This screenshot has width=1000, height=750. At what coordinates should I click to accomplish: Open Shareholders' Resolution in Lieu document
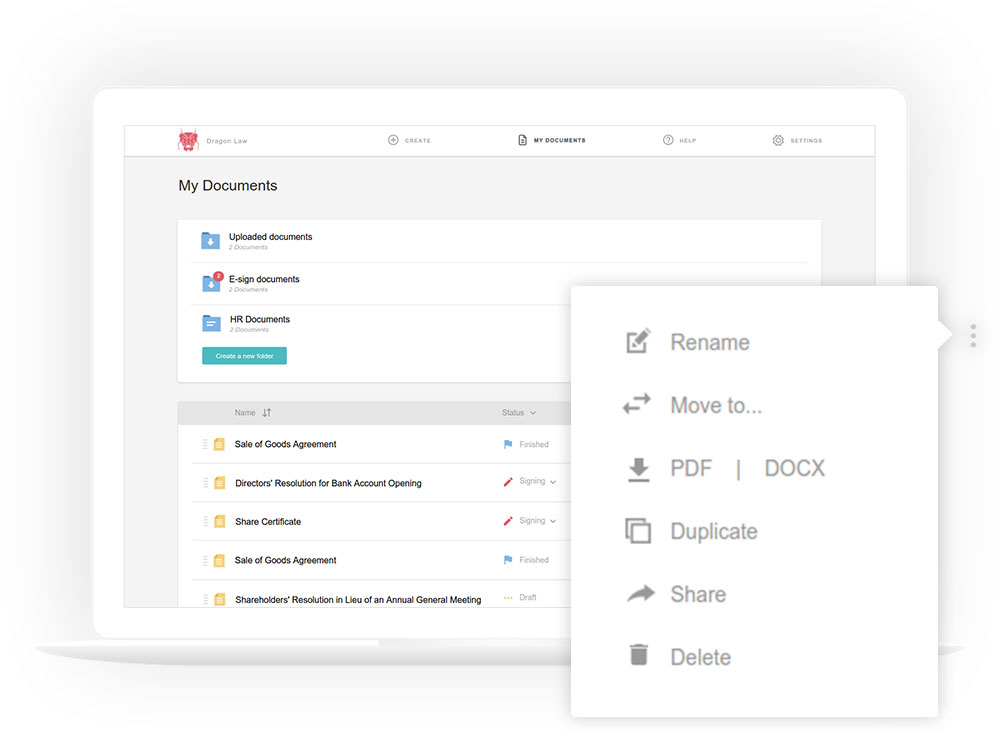coord(357,600)
